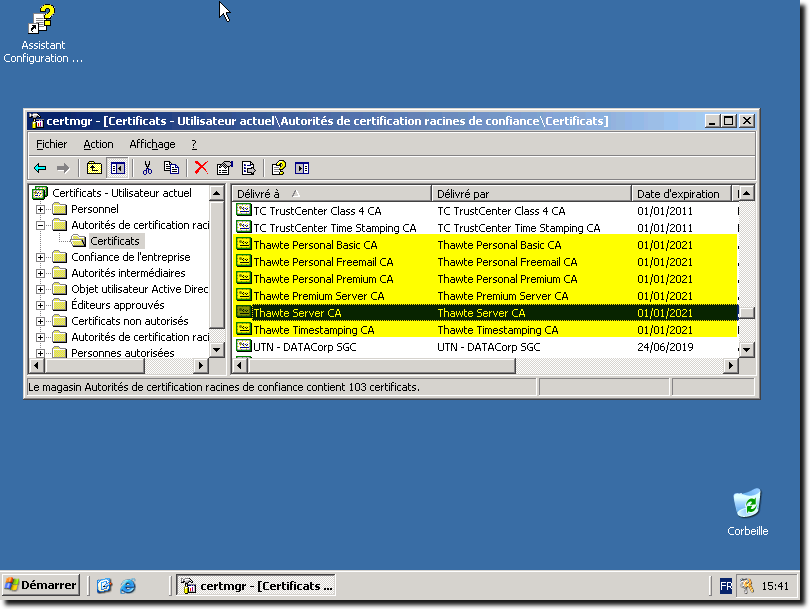Select Thawte Premium Server CA certificate
The height and width of the screenshot is (609, 810).
(486, 295)
